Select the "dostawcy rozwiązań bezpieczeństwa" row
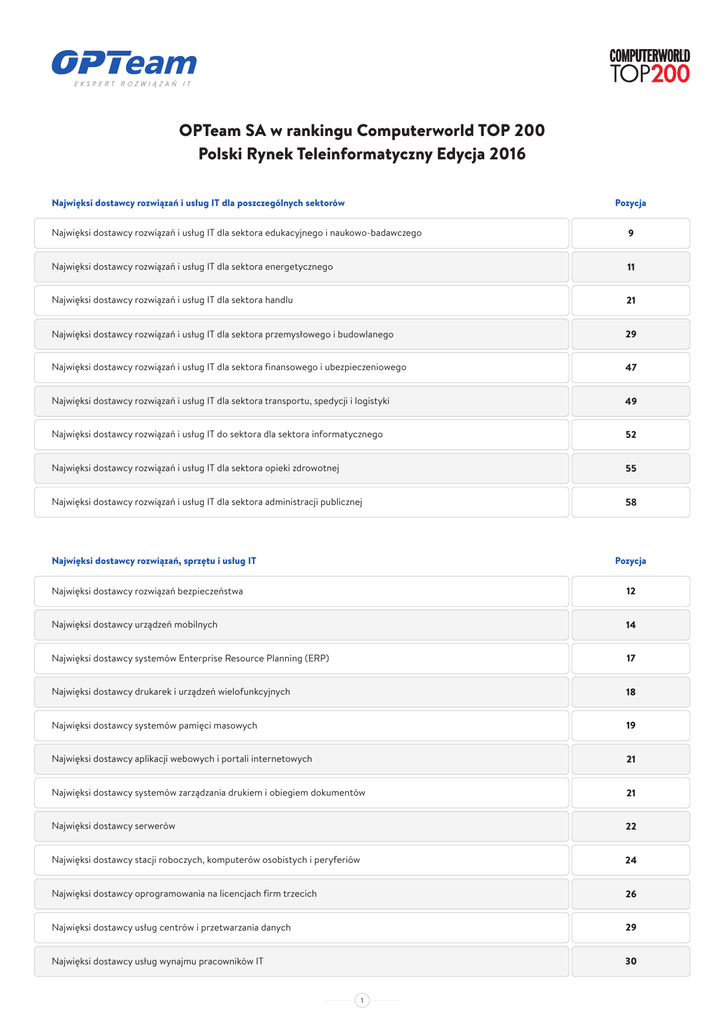 147,591
